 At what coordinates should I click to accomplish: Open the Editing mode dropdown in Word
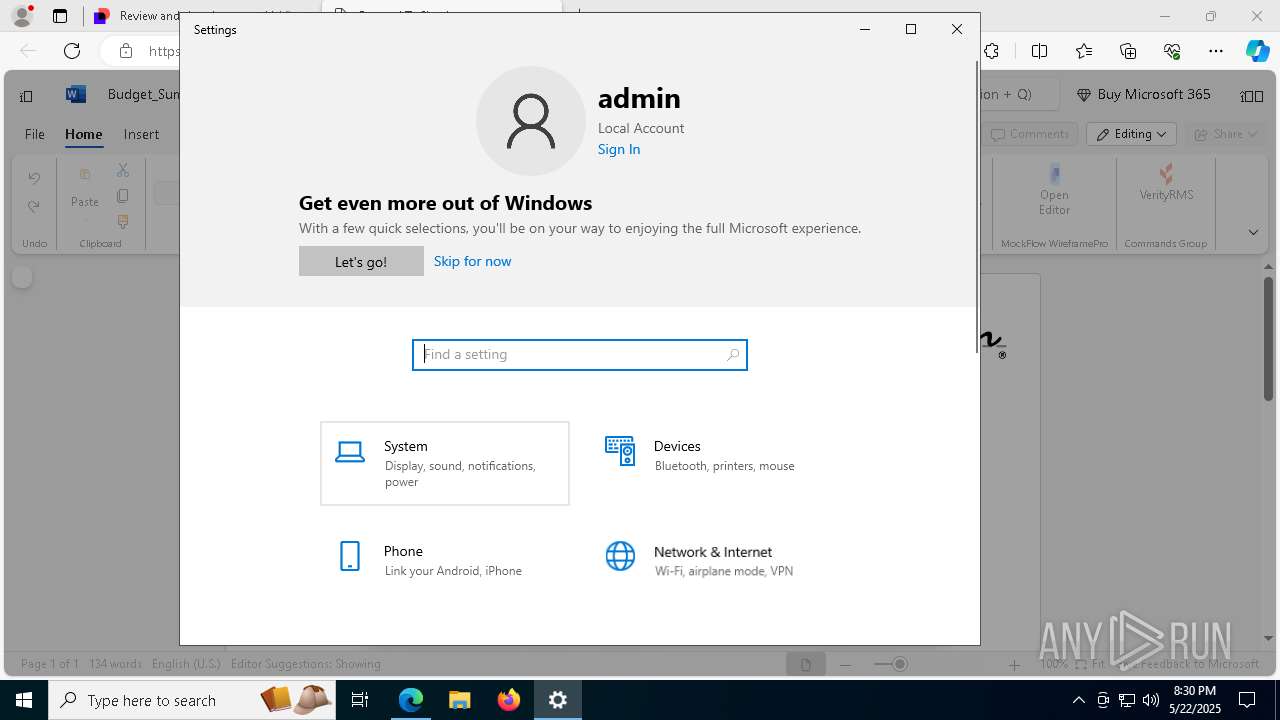[x=1131, y=134]
